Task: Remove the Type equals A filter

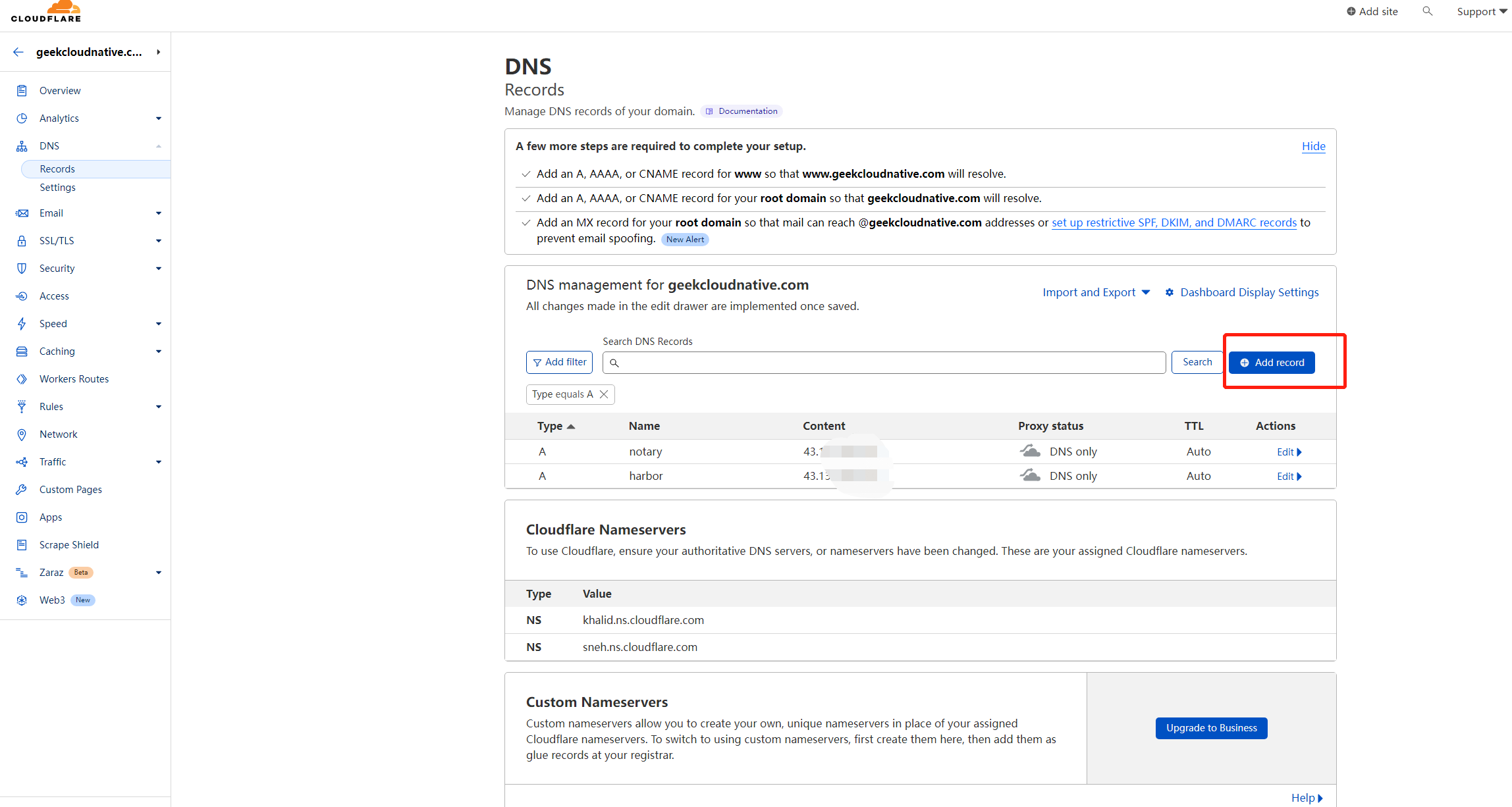Action: [604, 394]
